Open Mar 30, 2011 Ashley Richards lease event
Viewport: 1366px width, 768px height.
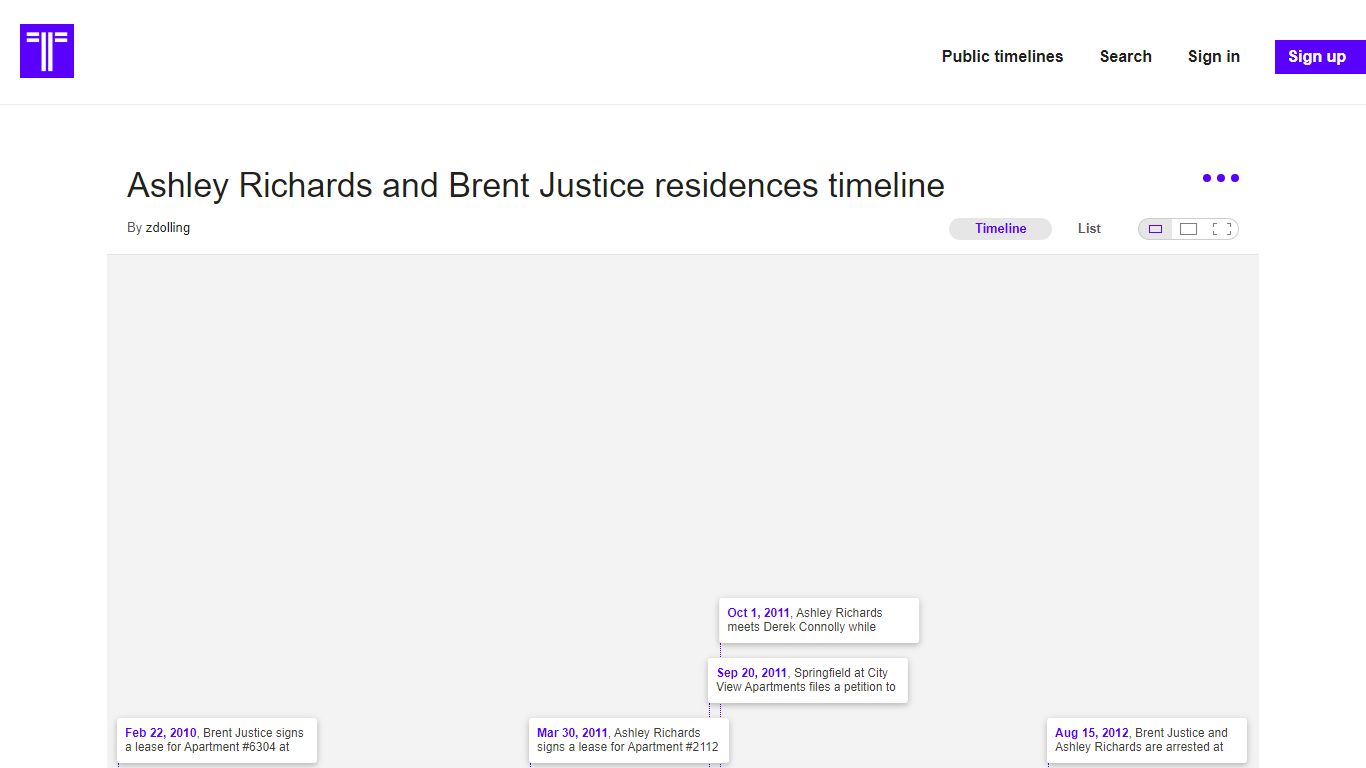pos(629,740)
